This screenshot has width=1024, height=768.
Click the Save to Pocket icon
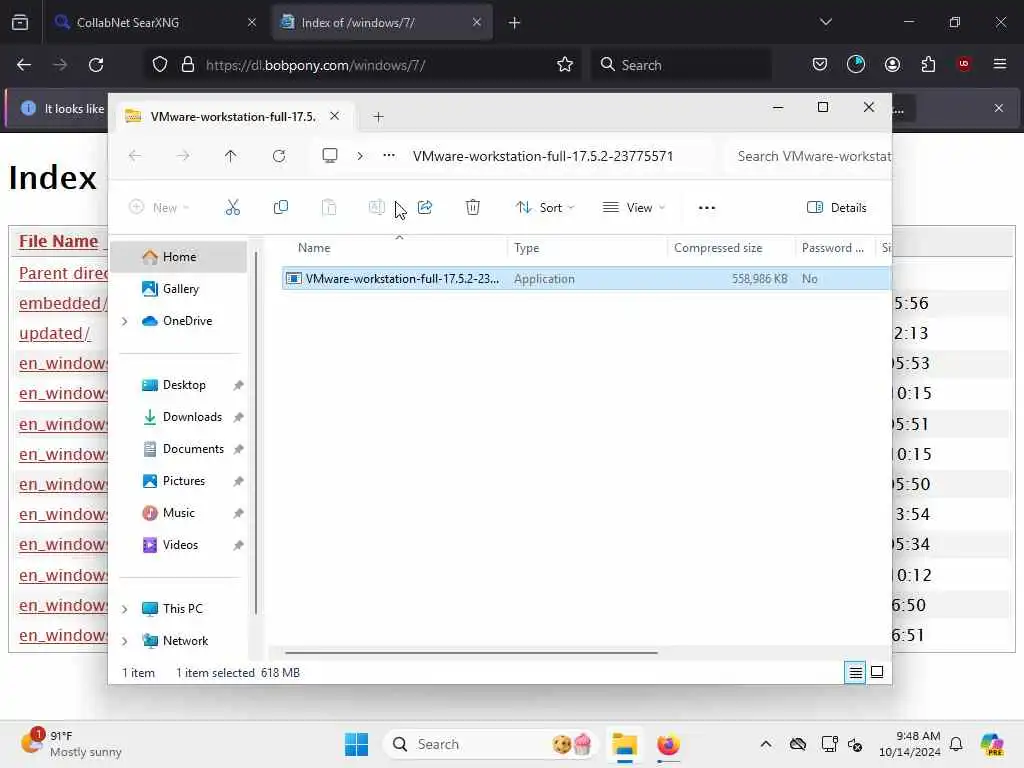pyautogui.click(x=820, y=64)
